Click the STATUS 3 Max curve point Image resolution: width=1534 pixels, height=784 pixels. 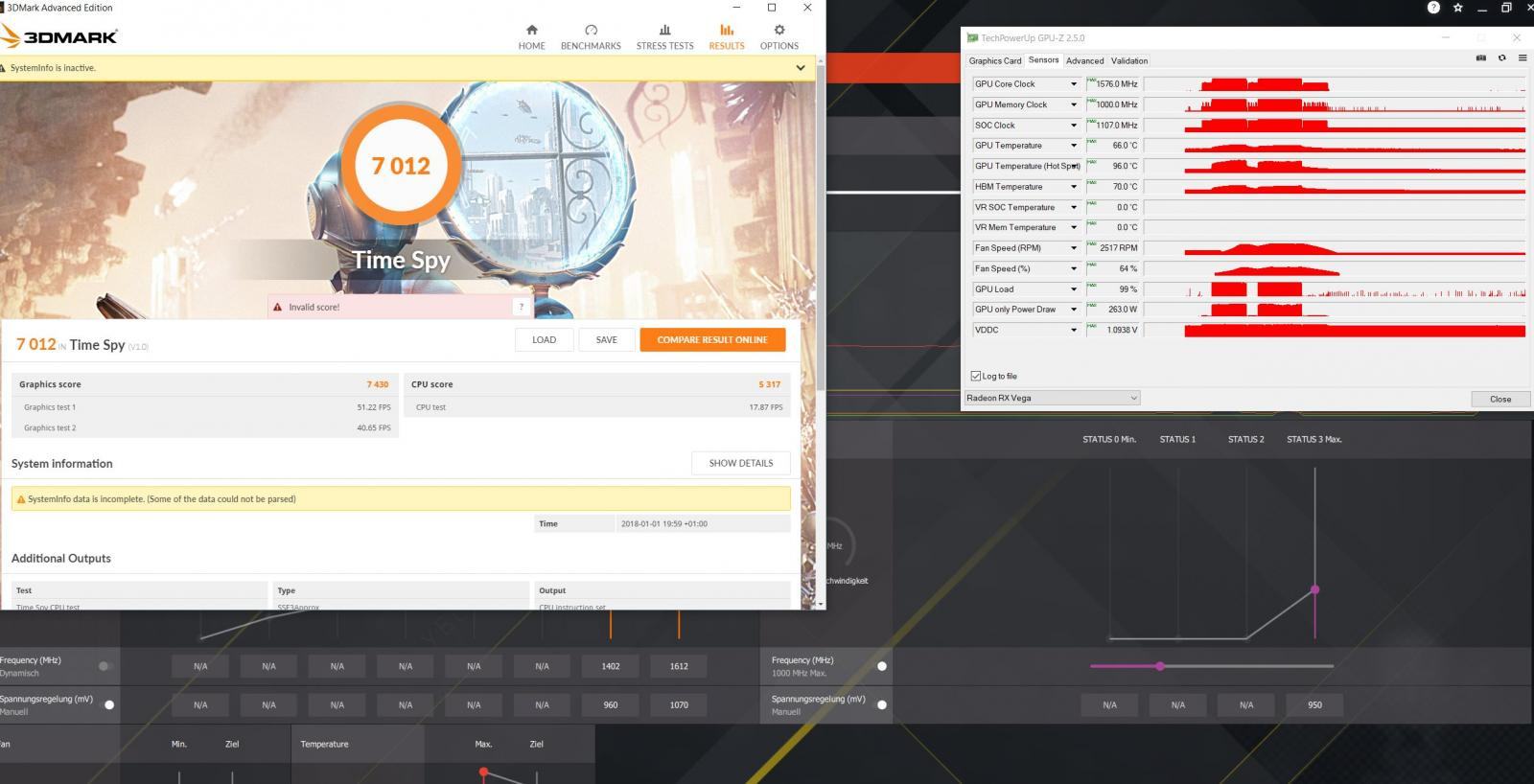point(1314,589)
